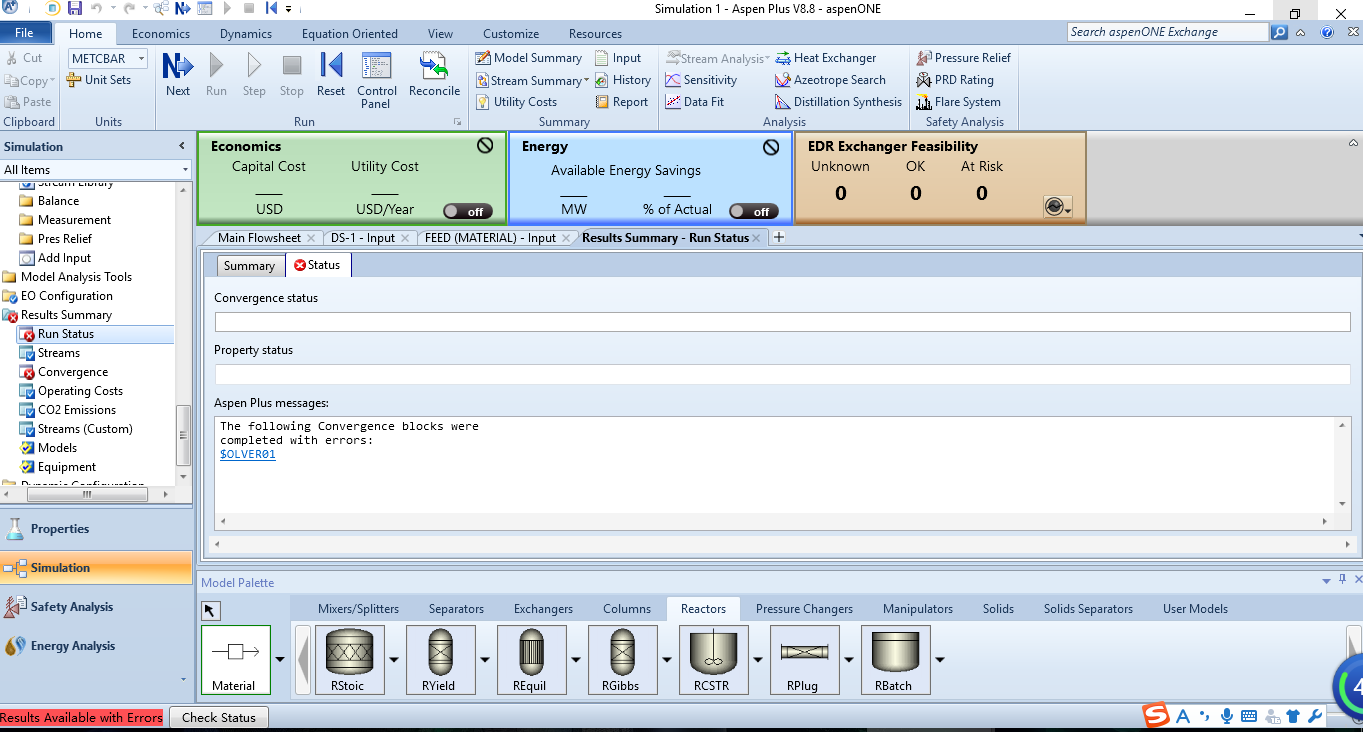View the run History
This screenshot has width=1363, height=732.
tap(622, 80)
